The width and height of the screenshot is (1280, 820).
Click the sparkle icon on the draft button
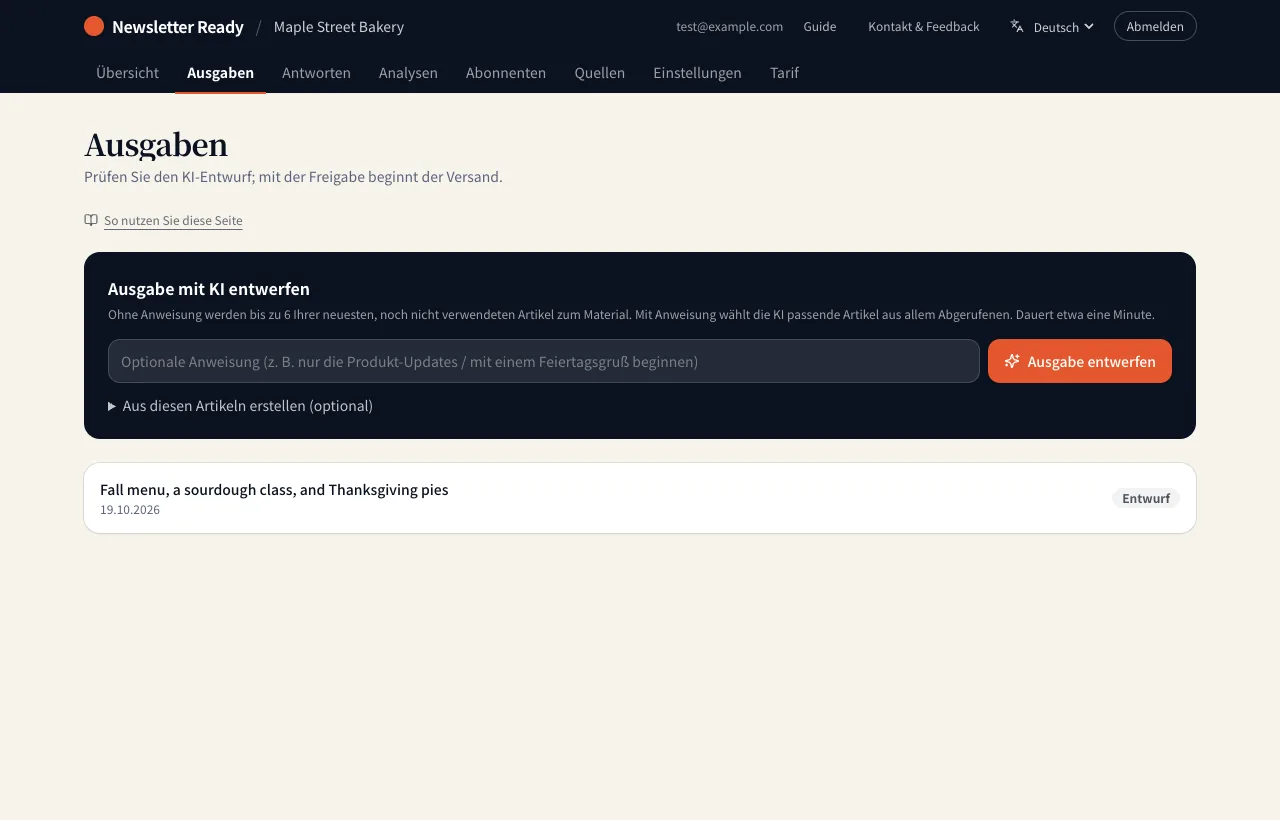1012,361
